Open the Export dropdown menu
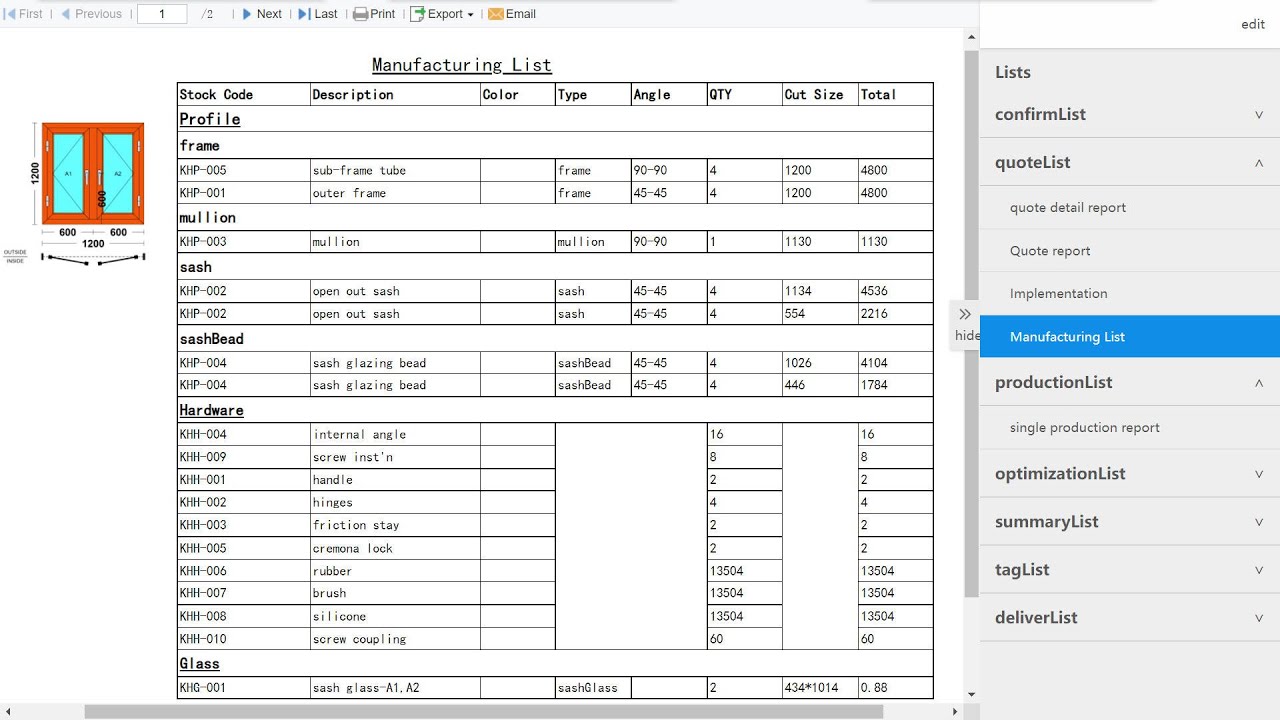 pyautogui.click(x=442, y=14)
